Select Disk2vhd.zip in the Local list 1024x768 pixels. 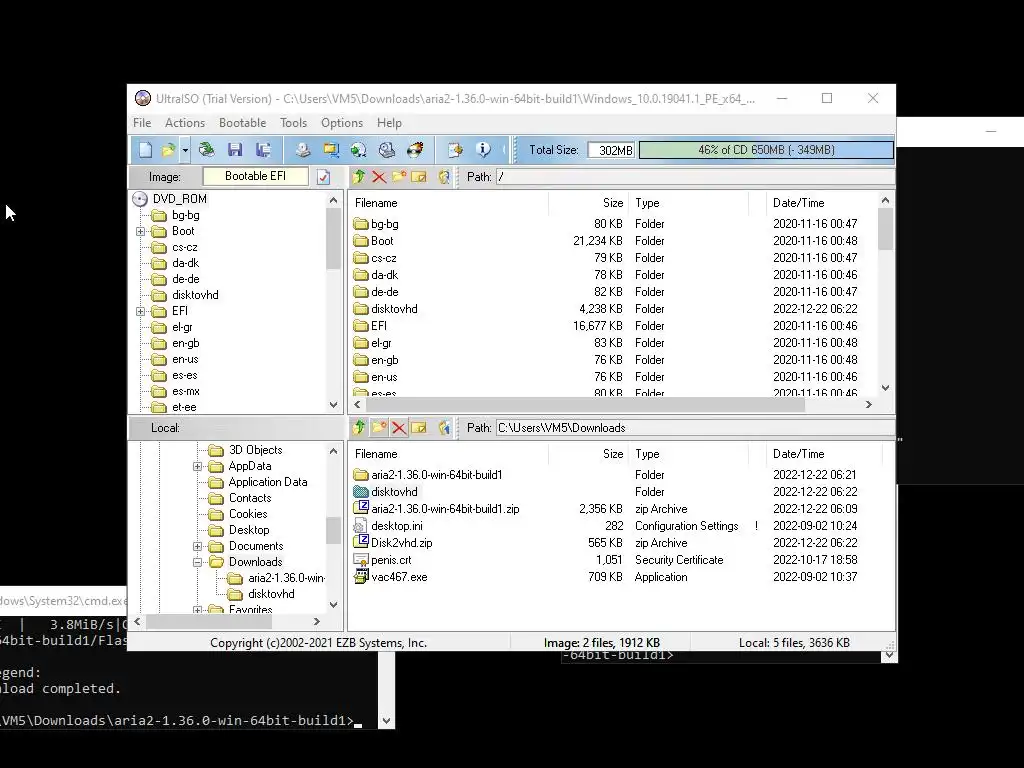click(x=620, y=543)
